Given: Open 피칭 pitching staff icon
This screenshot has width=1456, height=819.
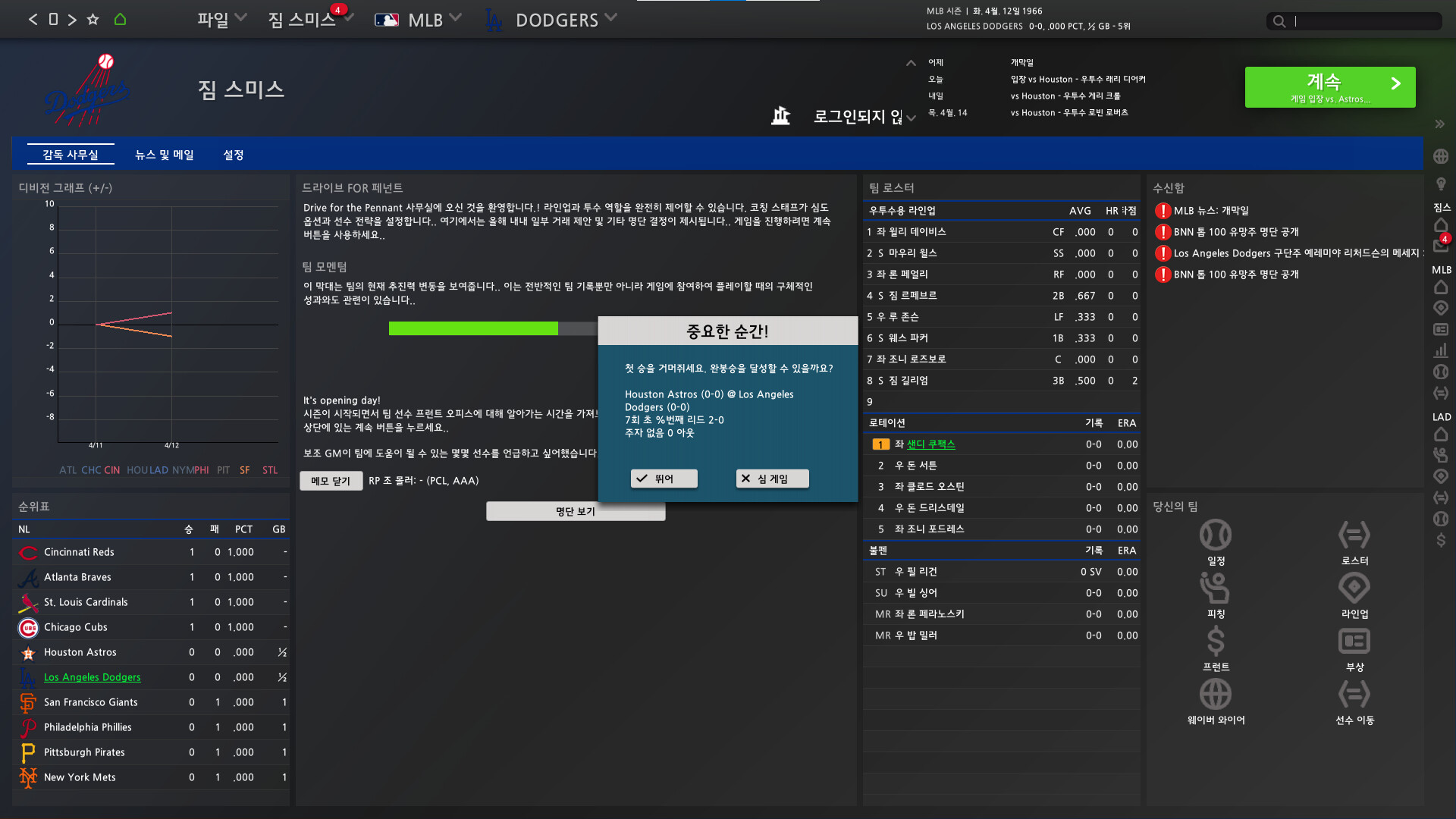Looking at the screenshot, I should [x=1216, y=588].
